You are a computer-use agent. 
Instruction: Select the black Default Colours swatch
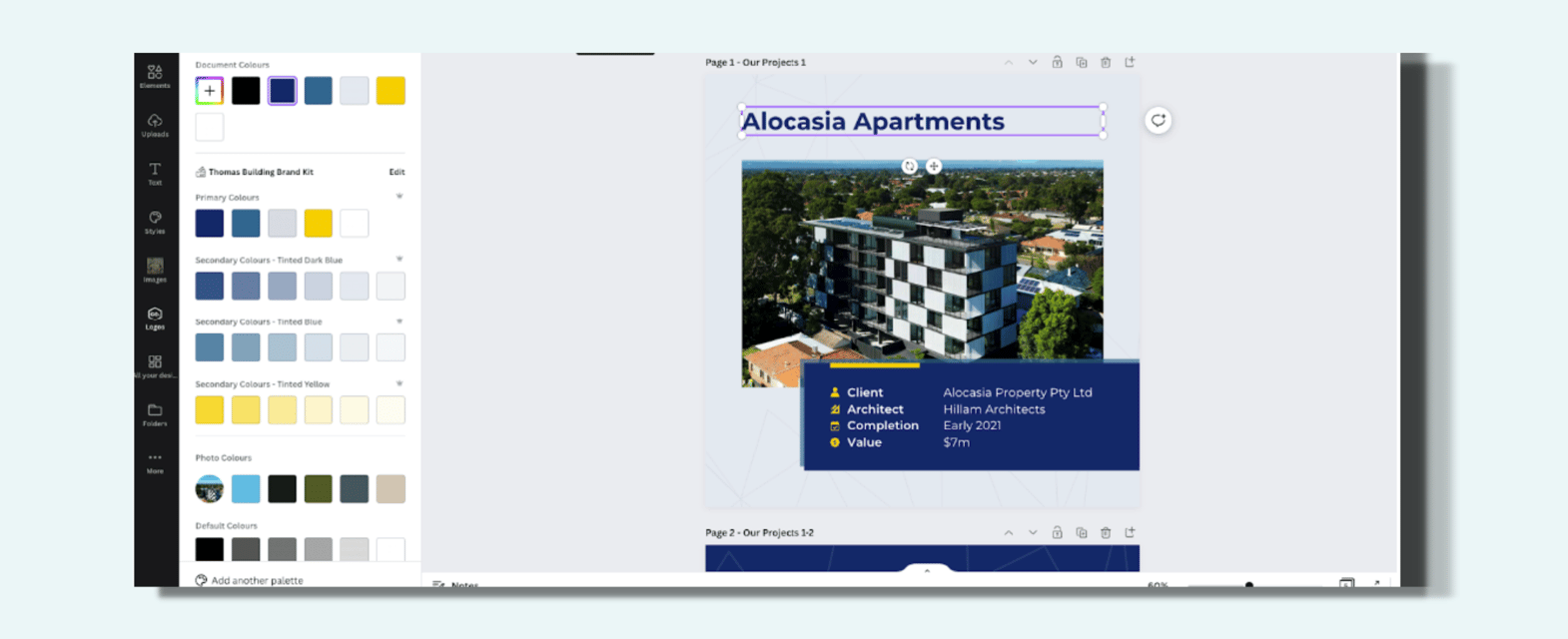click(x=210, y=549)
